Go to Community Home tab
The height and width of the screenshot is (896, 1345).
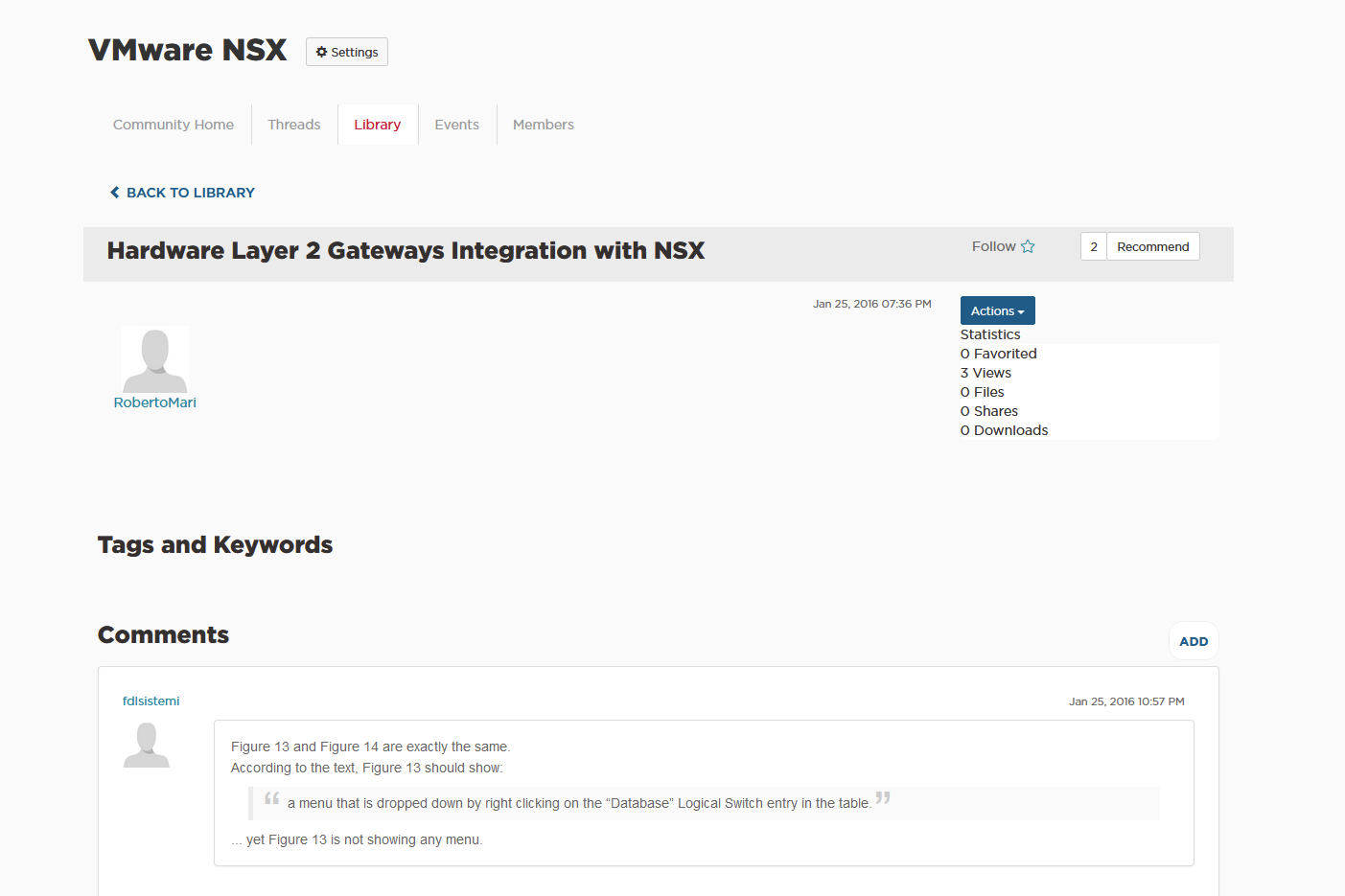coord(174,125)
